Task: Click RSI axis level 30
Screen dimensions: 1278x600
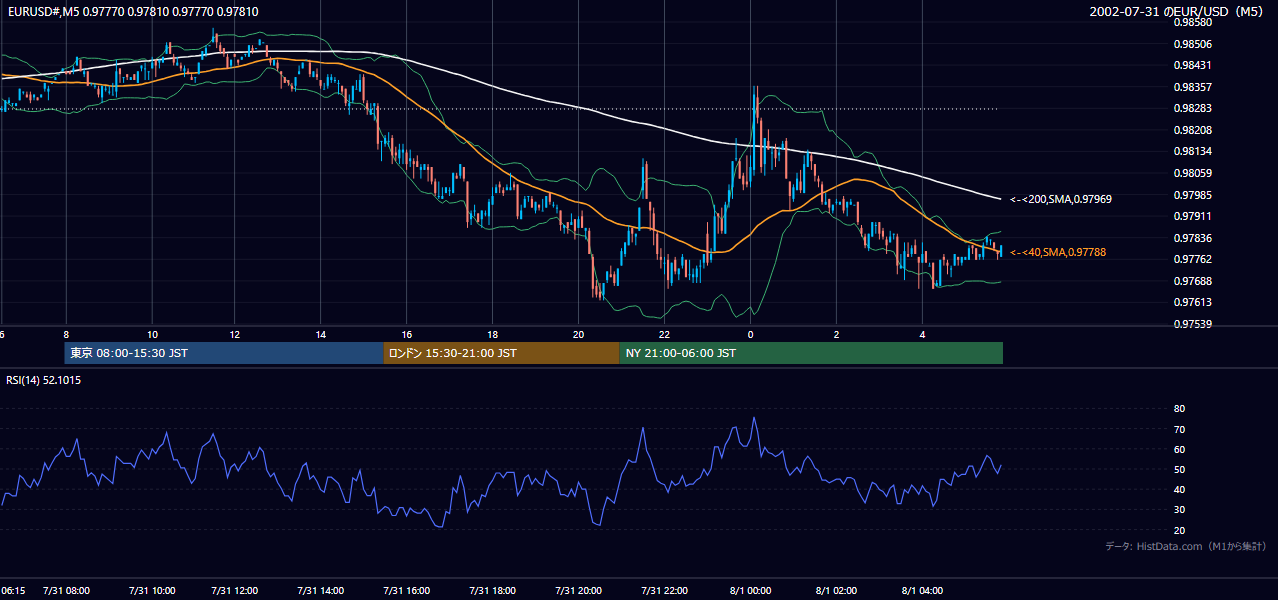Action: (1179, 510)
